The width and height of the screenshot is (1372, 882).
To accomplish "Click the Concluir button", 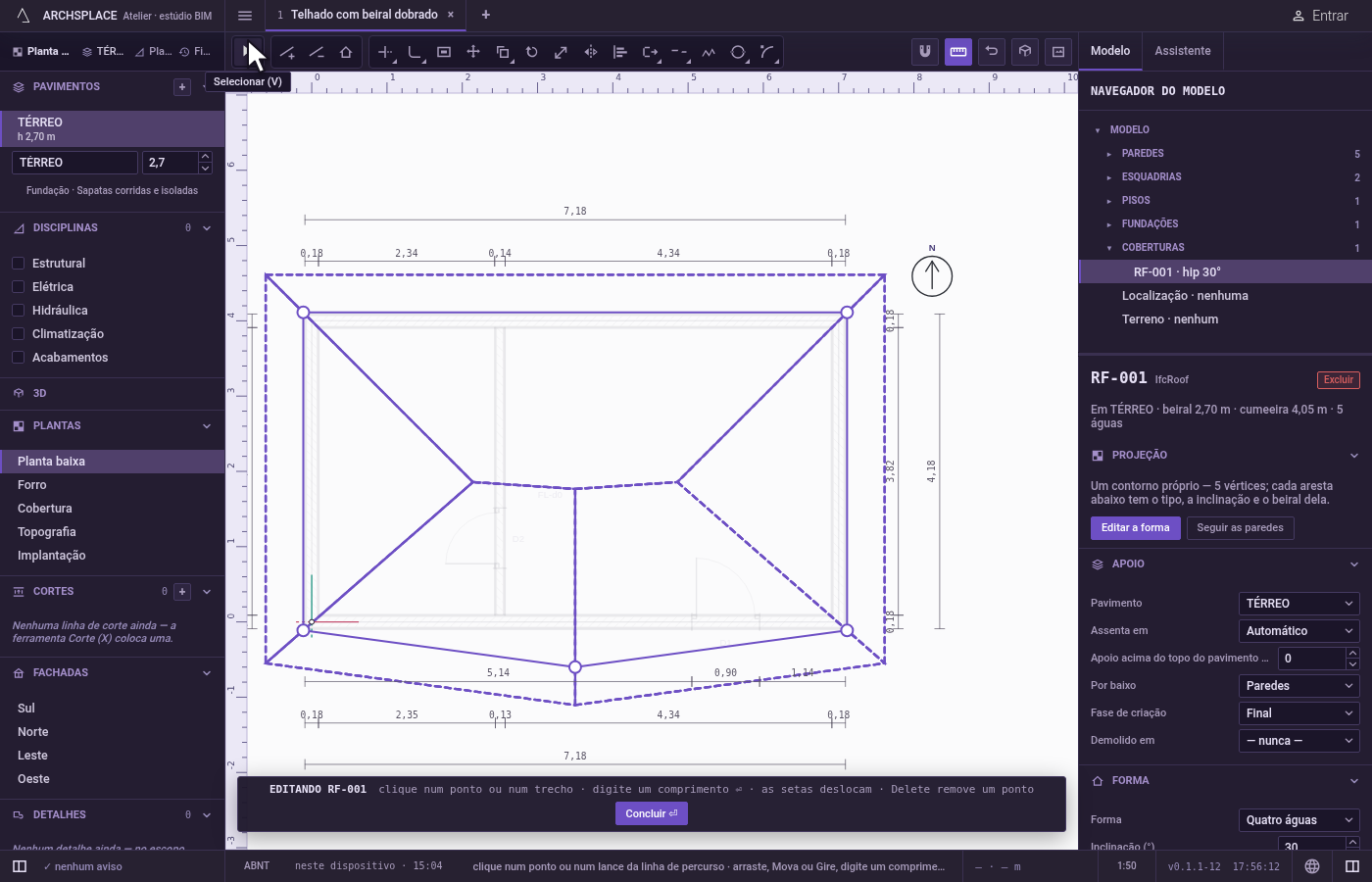I will pyautogui.click(x=652, y=813).
